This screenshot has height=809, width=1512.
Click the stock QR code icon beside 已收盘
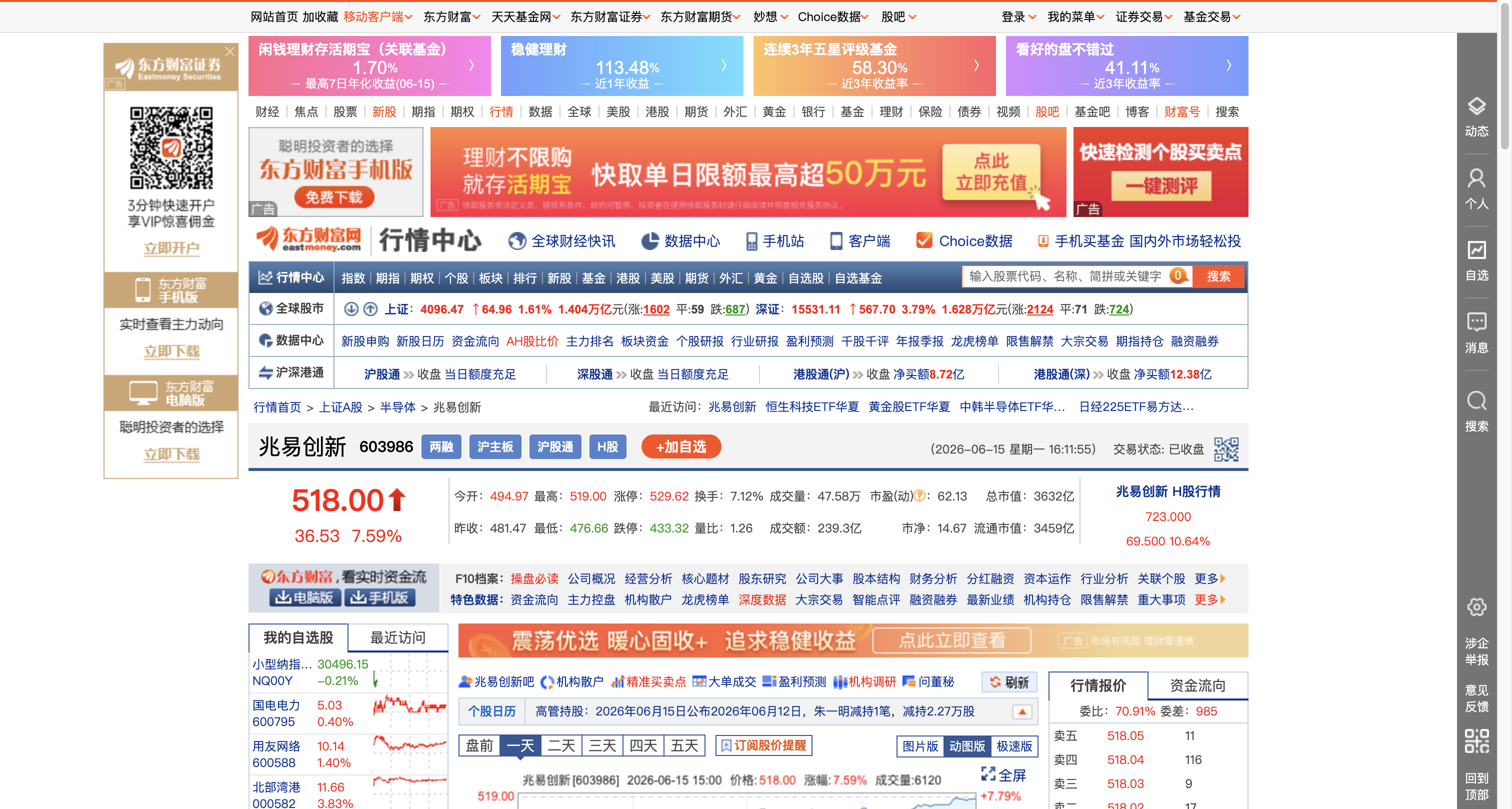(1226, 449)
